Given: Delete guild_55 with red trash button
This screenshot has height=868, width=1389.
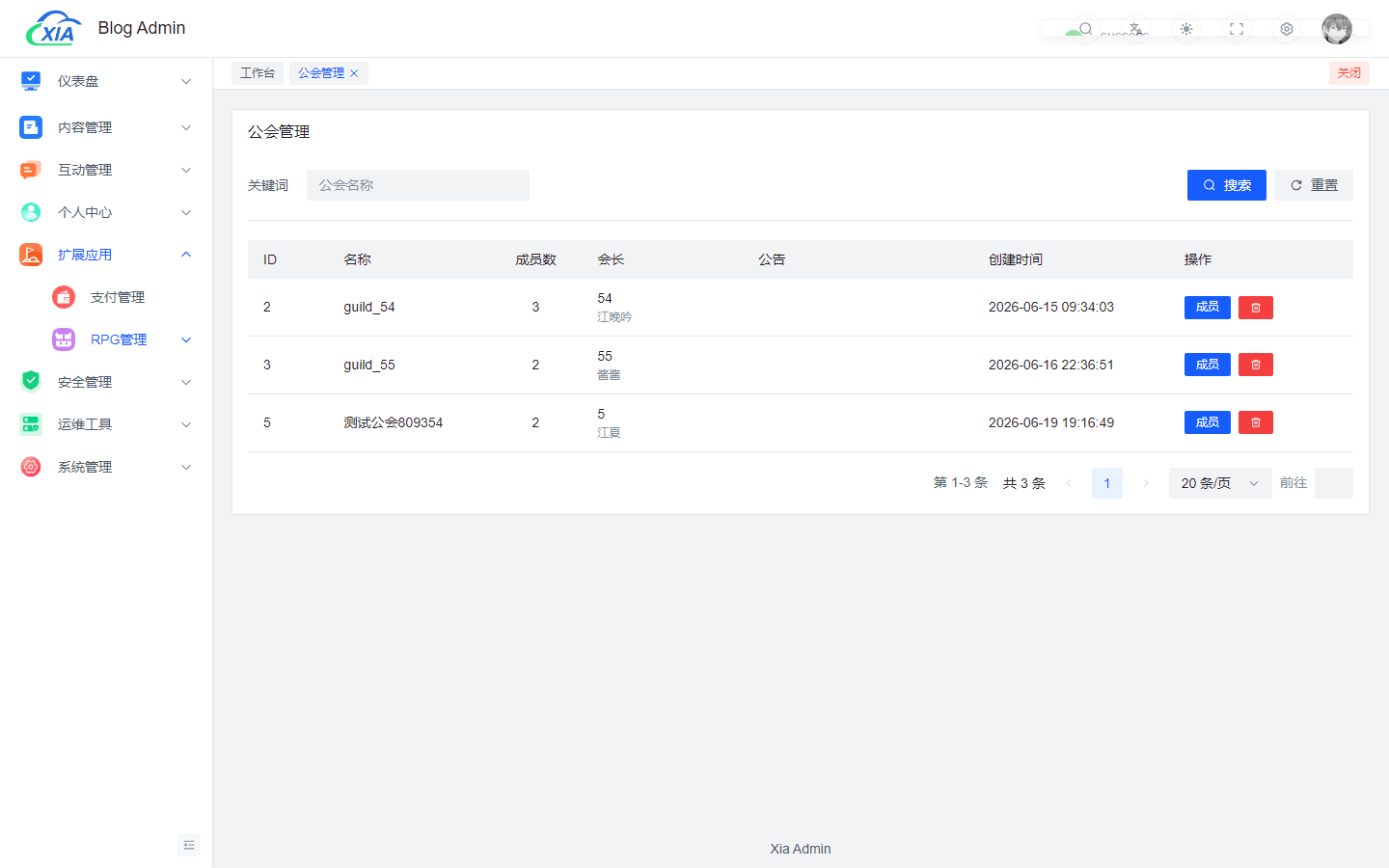Looking at the screenshot, I should (x=1256, y=365).
